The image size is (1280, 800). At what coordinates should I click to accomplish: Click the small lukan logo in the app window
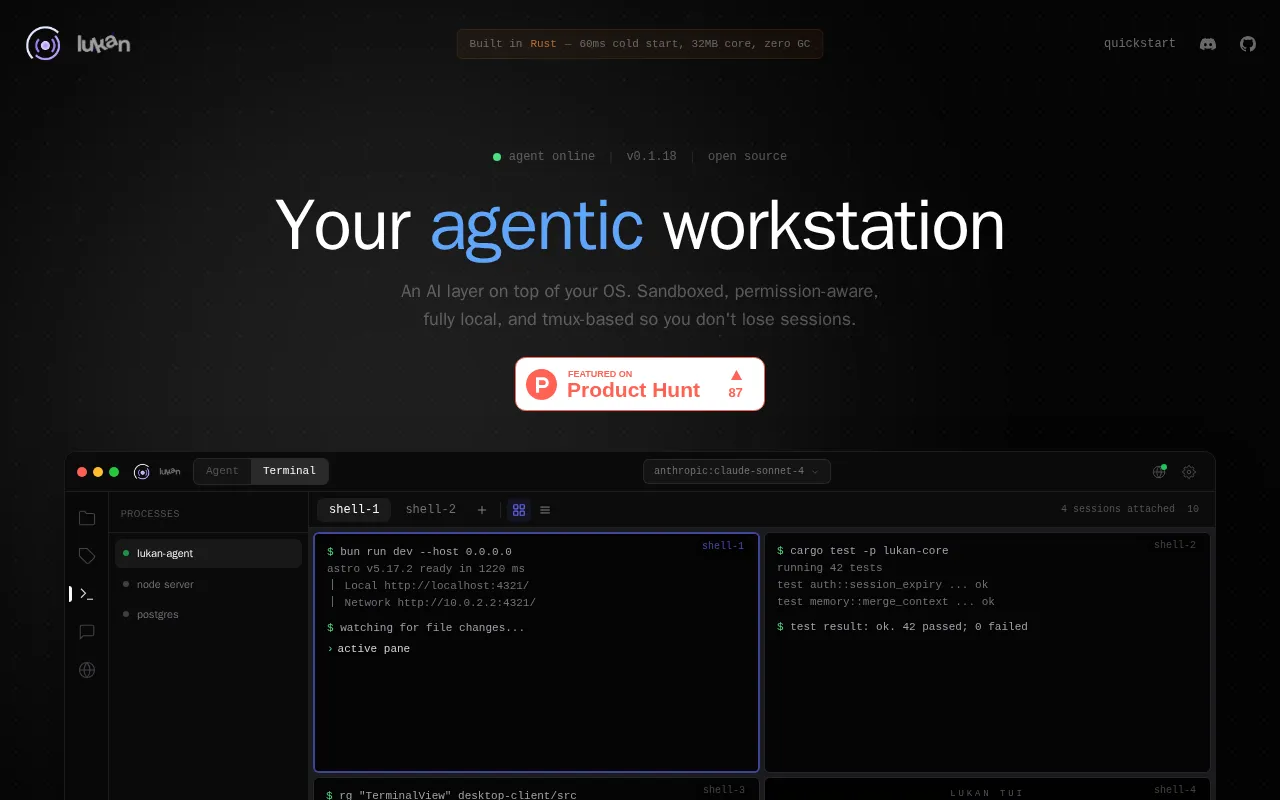(157, 472)
